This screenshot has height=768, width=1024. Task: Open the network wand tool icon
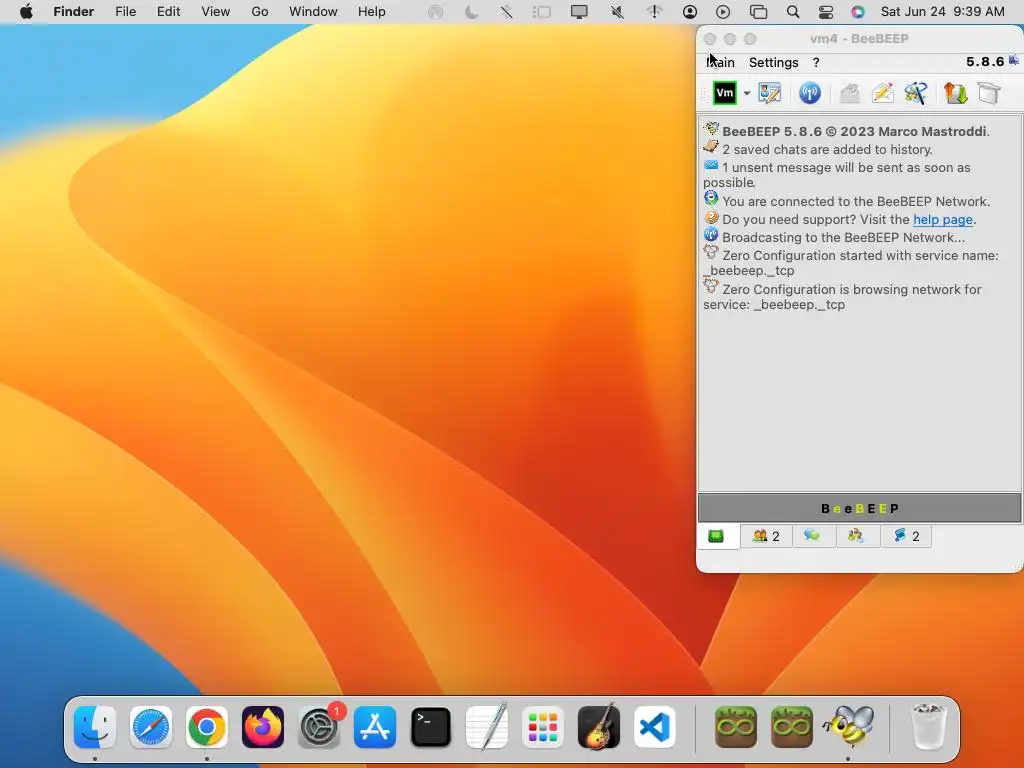916,93
